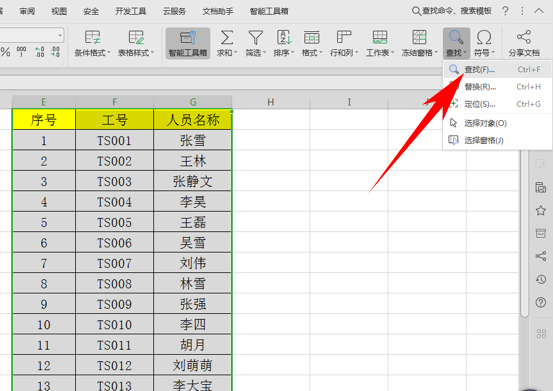This screenshot has height=391, width=554.
Task: Open the Cloud Service (云服务) tab
Action: click(x=174, y=11)
